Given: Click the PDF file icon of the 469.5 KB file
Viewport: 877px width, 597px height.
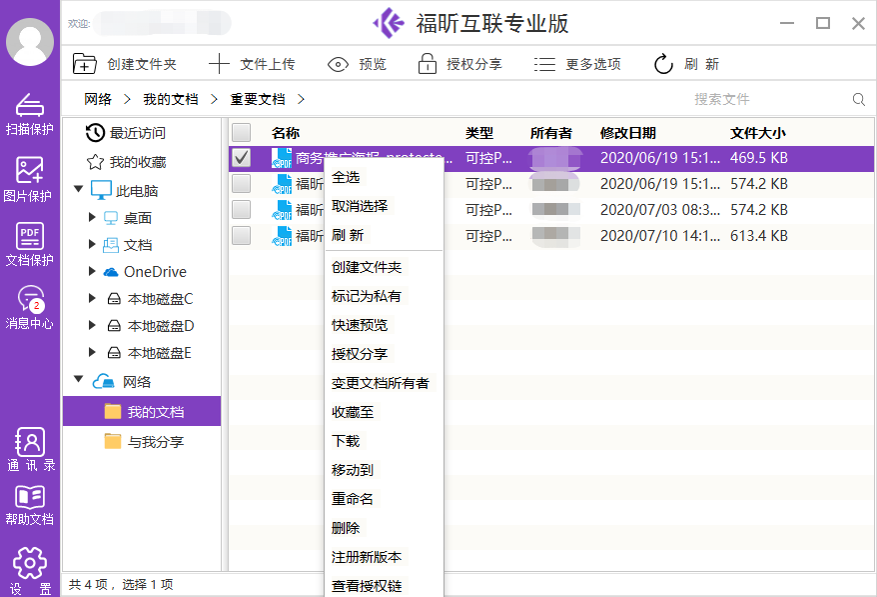Looking at the screenshot, I should click(x=281, y=158).
